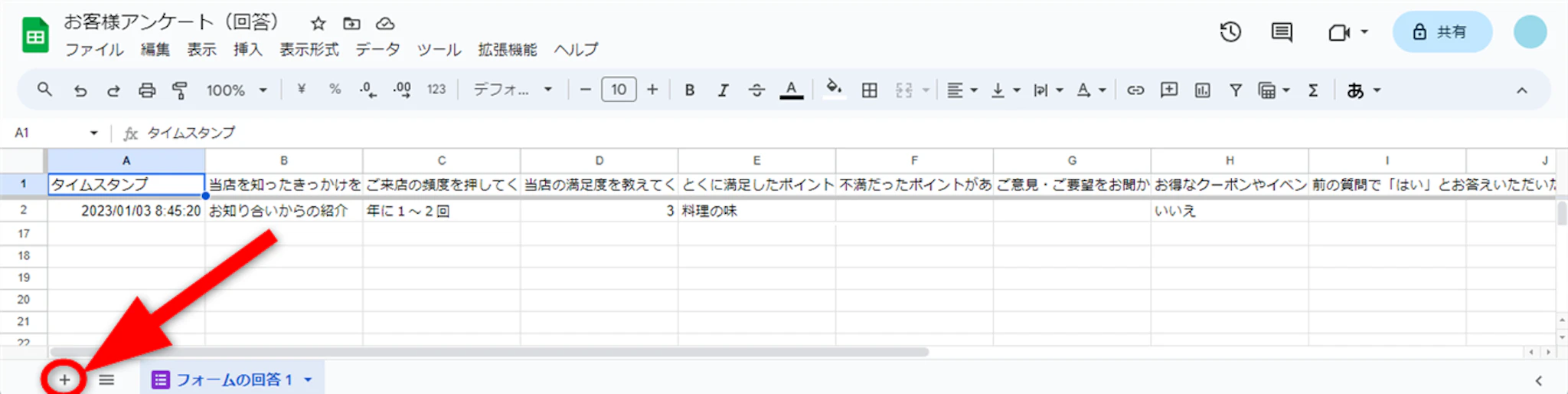This screenshot has height=394, width=1568.
Task: Open the comments panel icon
Action: [1281, 32]
